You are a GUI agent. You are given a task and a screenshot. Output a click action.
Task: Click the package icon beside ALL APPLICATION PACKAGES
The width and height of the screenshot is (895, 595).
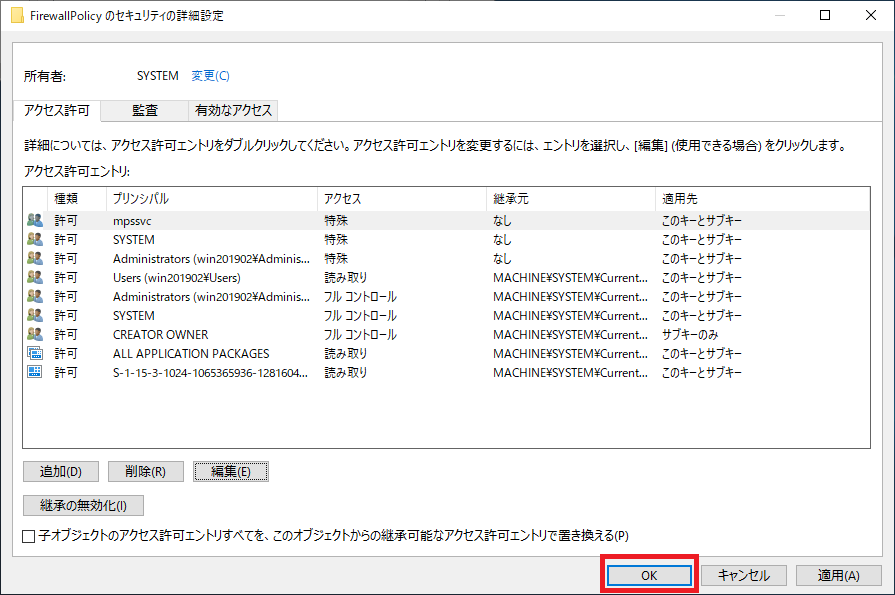point(35,353)
